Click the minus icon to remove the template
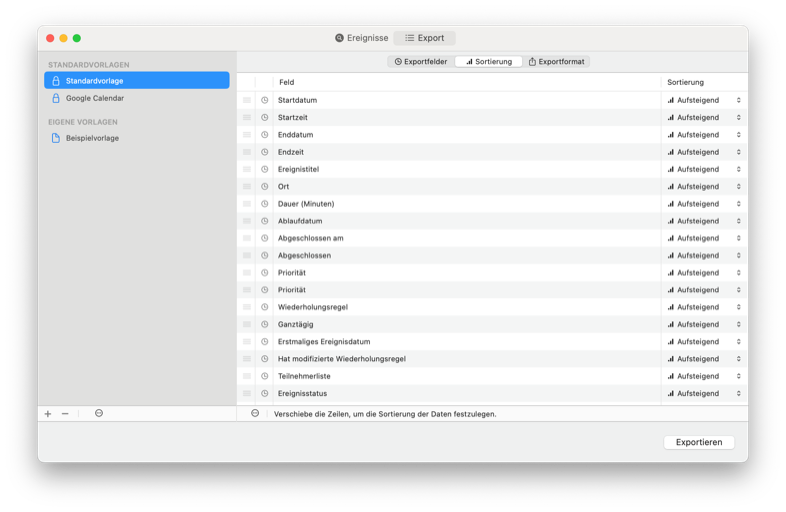Screen dimensions: 786x512 [65, 413]
